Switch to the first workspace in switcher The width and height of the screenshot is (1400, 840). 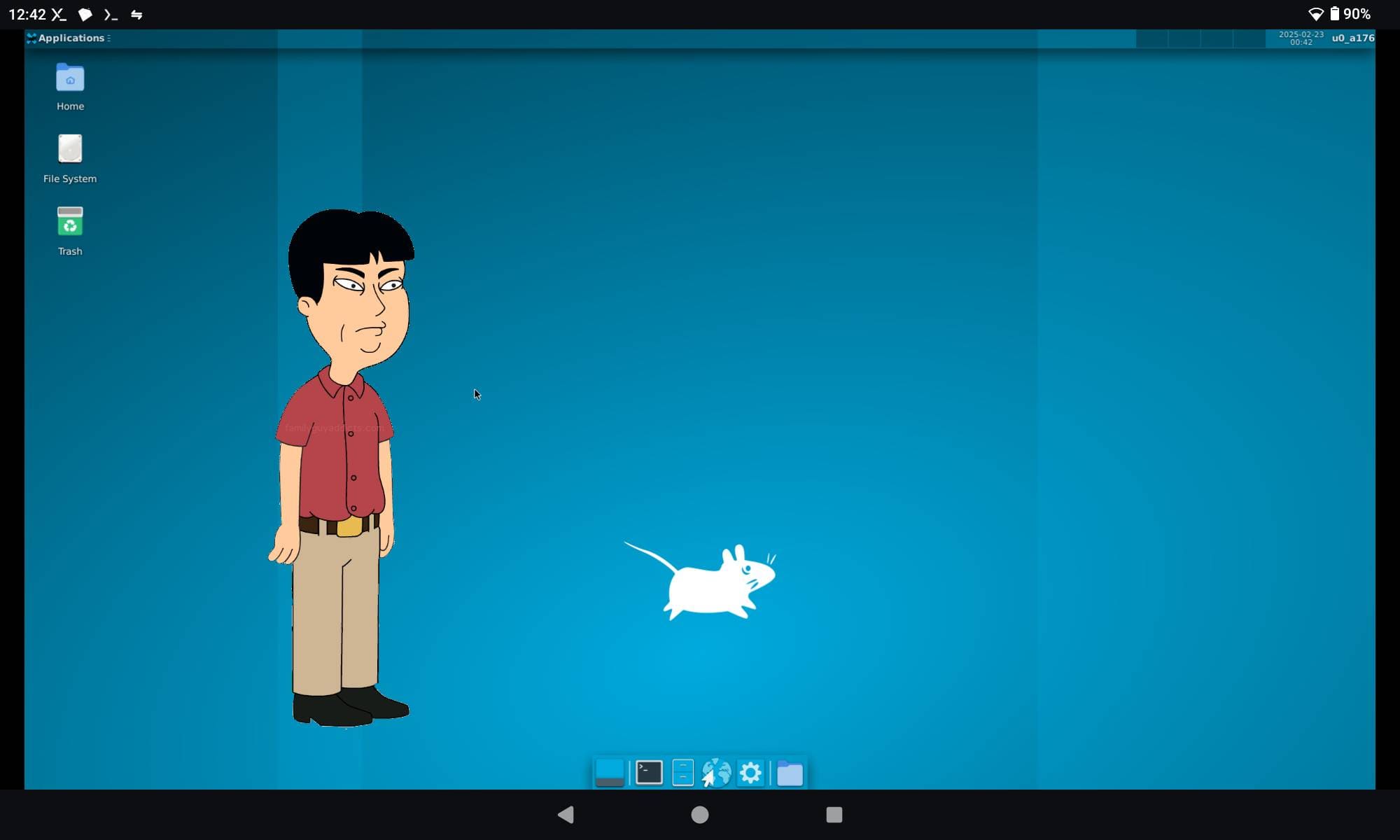coord(1152,38)
